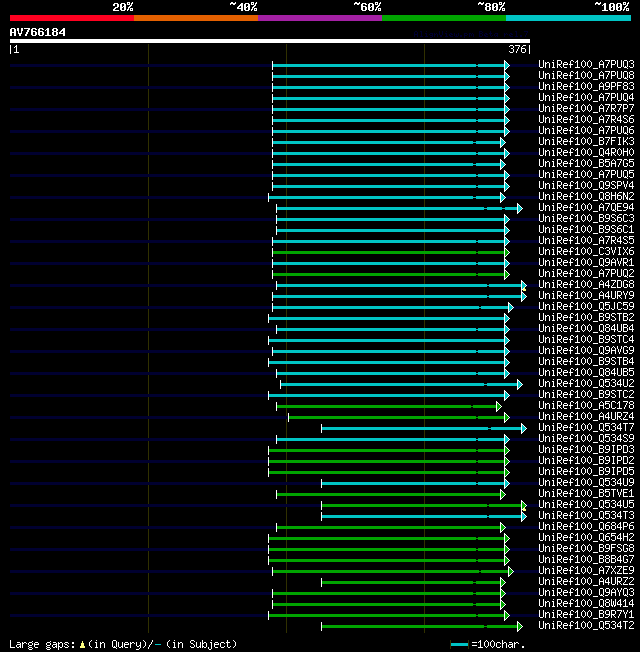Open the UniRef100_Q4R0H0 entry

pos(586,152)
